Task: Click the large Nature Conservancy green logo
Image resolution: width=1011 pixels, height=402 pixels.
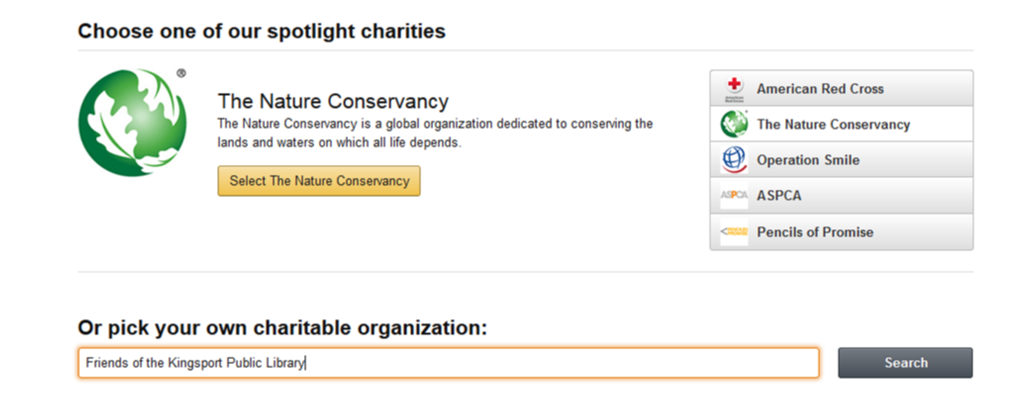Action: pos(131,122)
